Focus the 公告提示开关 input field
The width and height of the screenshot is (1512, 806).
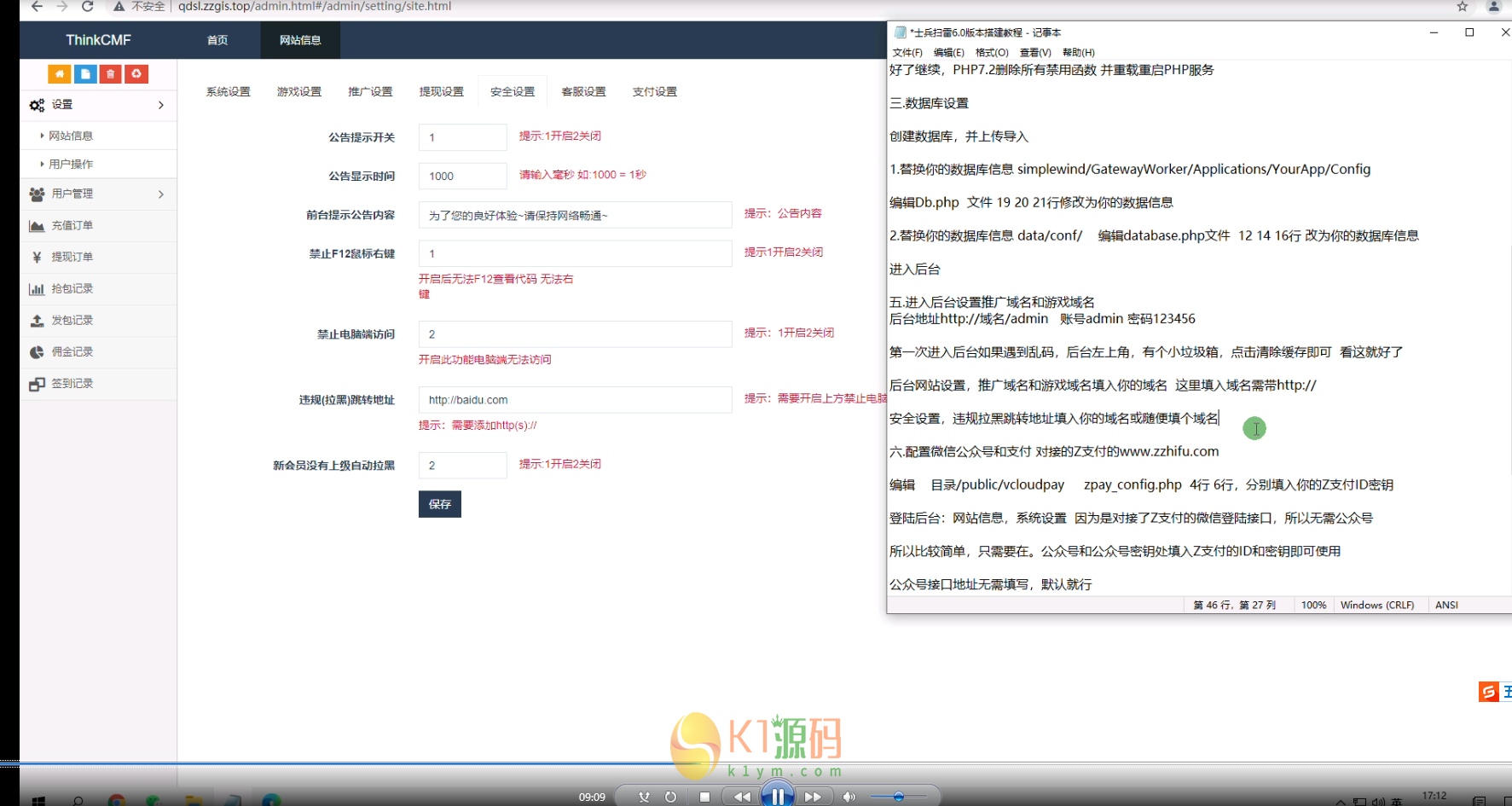pos(462,137)
